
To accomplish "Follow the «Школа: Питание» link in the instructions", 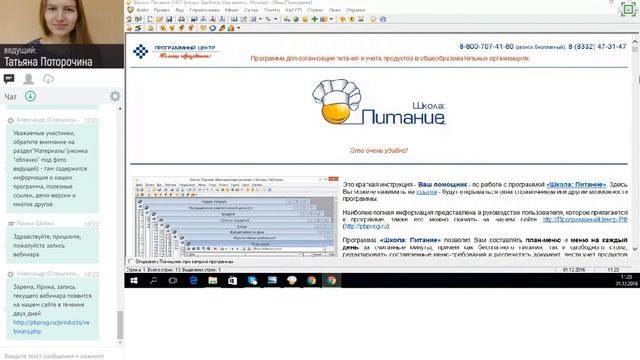I will tap(576, 184).
